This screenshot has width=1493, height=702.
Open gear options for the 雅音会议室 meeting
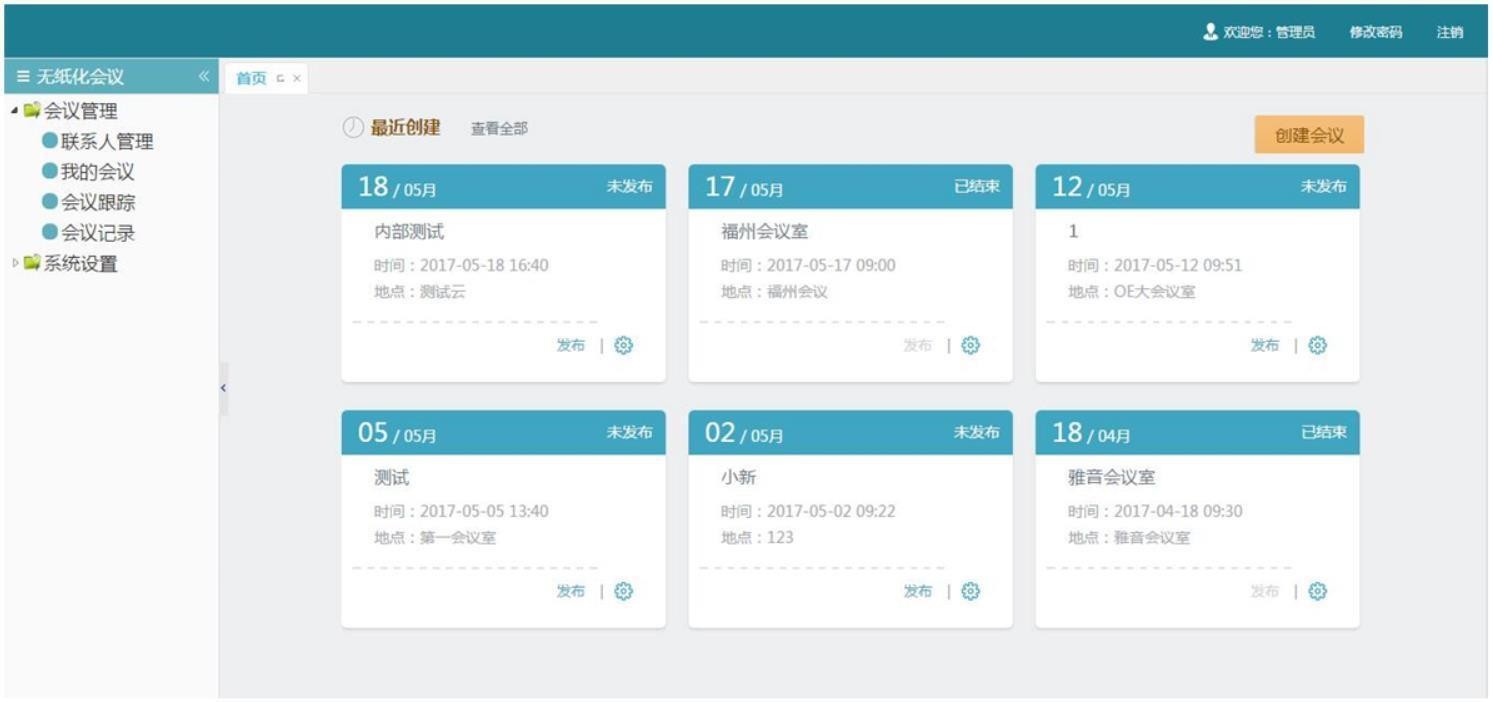tap(1316, 590)
